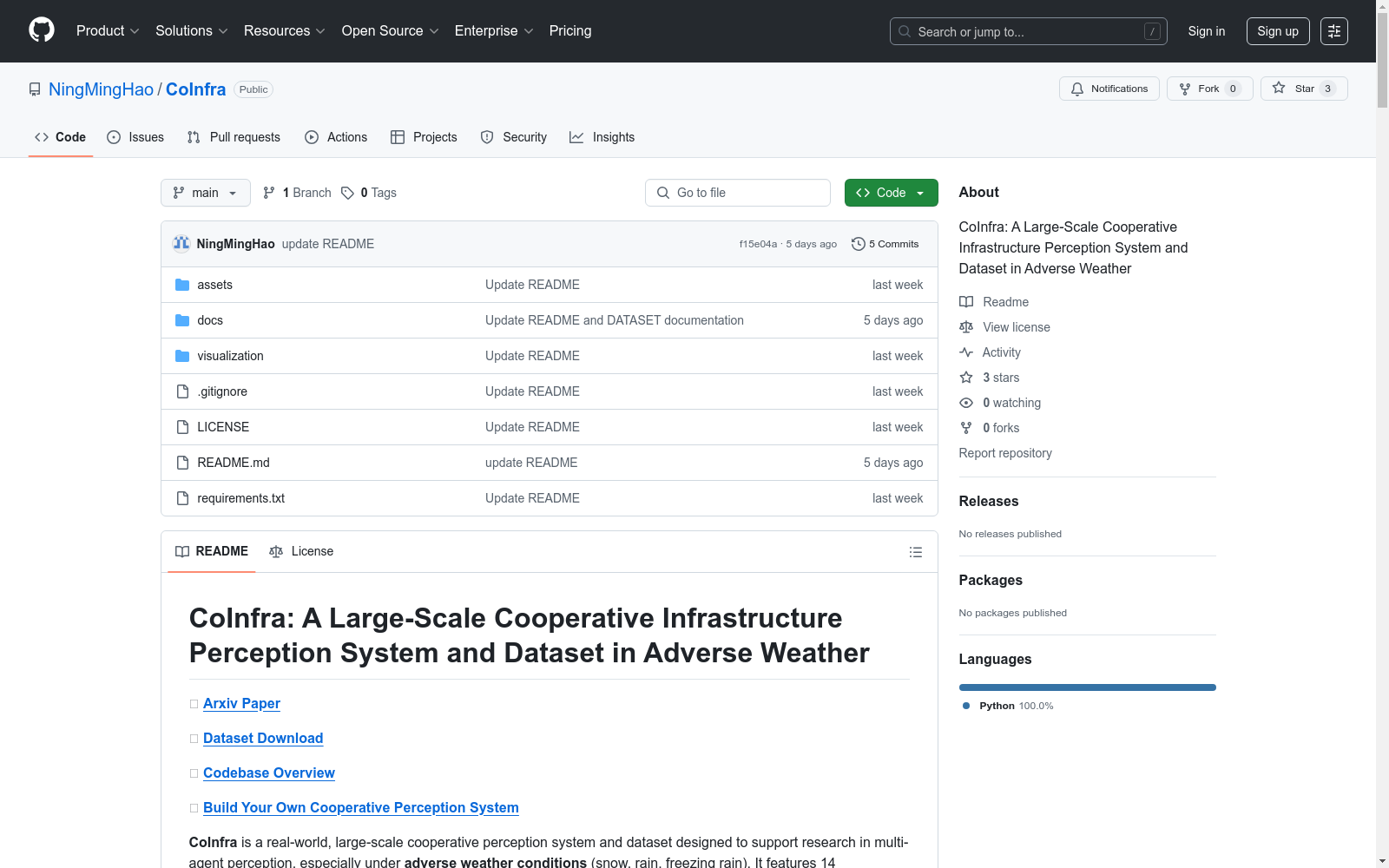1389x868 pixels.
Task: Click the LICENSE file icon
Action: [x=182, y=427]
